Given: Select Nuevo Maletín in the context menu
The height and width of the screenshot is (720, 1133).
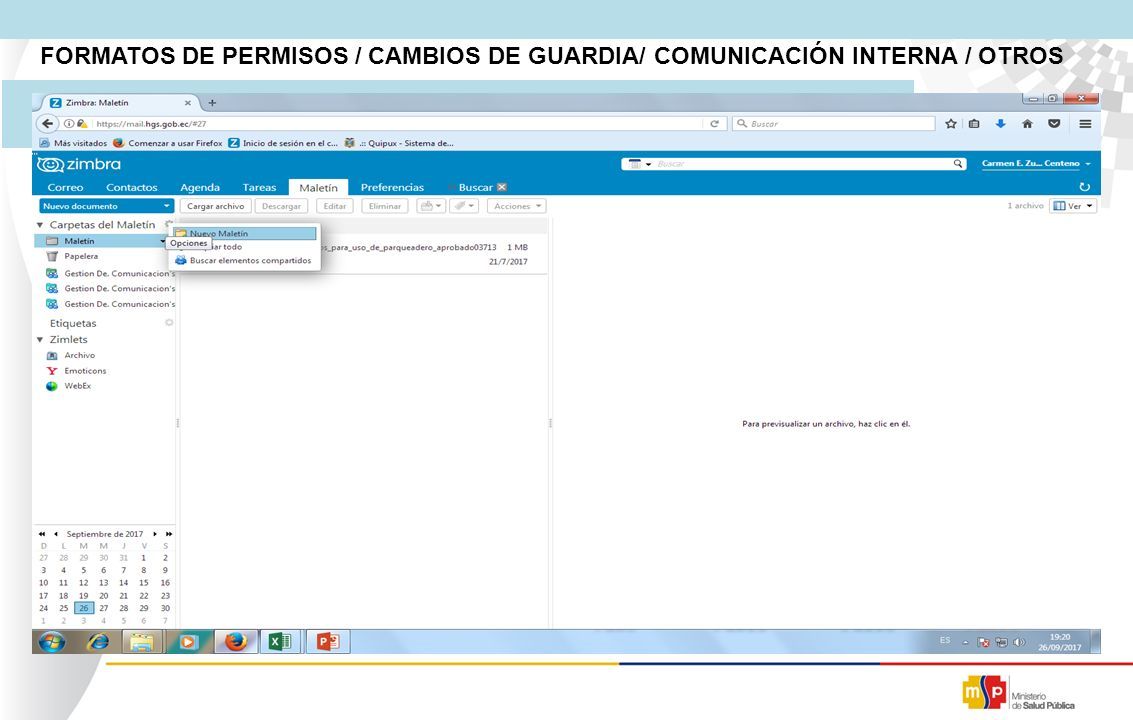Looking at the screenshot, I should click(245, 233).
